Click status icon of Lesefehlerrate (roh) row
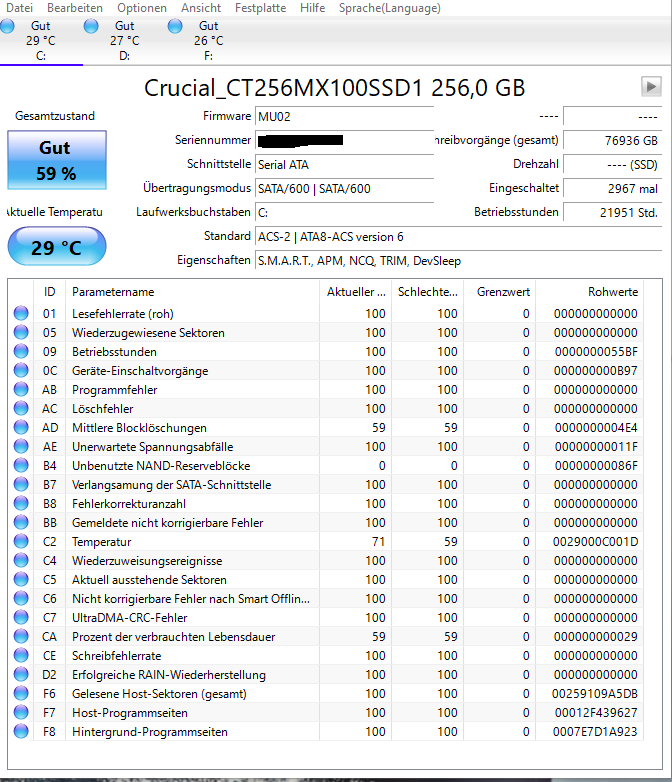Image resolution: width=672 pixels, height=782 pixels. pyautogui.click(x=21, y=313)
